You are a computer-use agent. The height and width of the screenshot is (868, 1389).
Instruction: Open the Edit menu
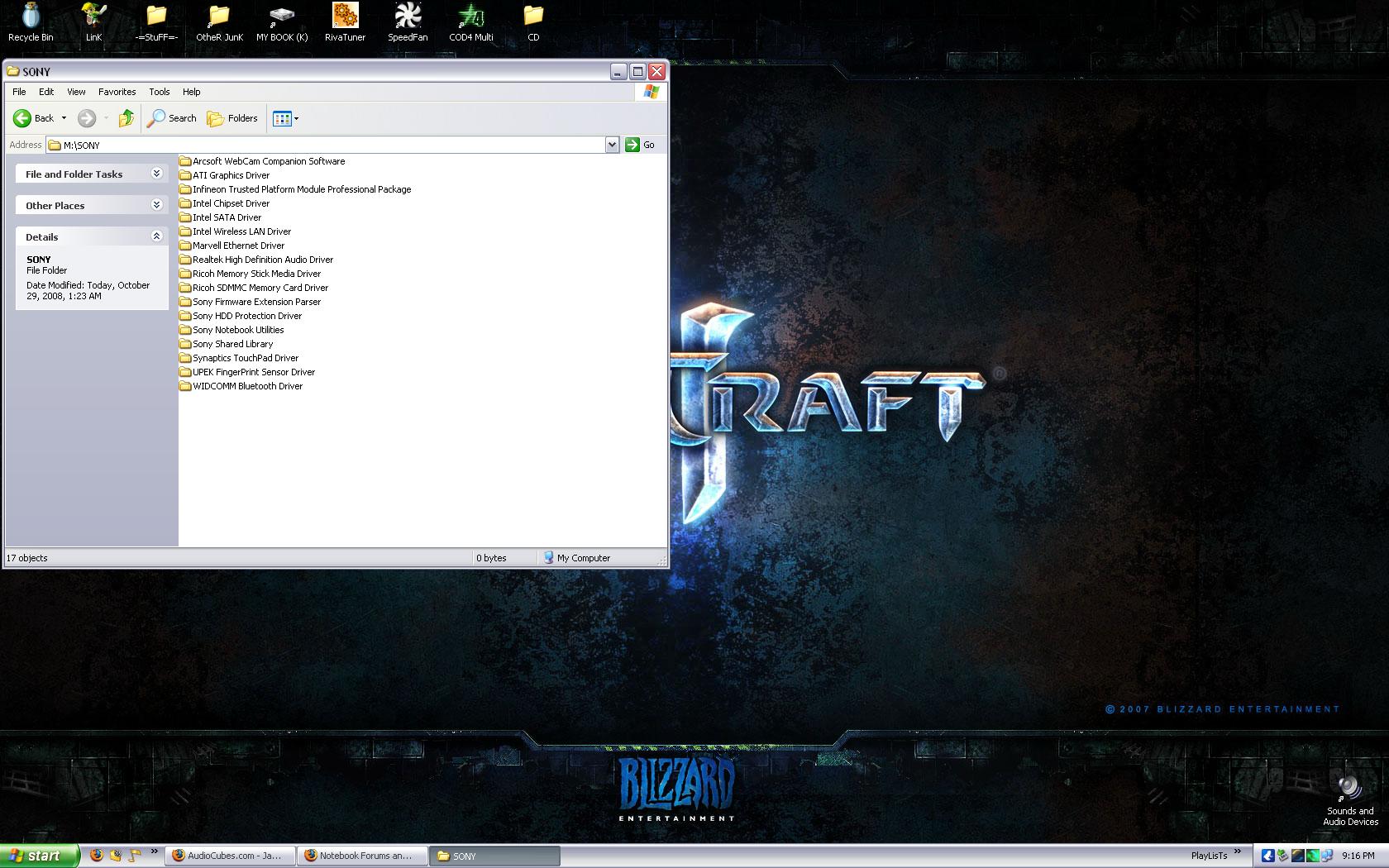[x=46, y=92]
